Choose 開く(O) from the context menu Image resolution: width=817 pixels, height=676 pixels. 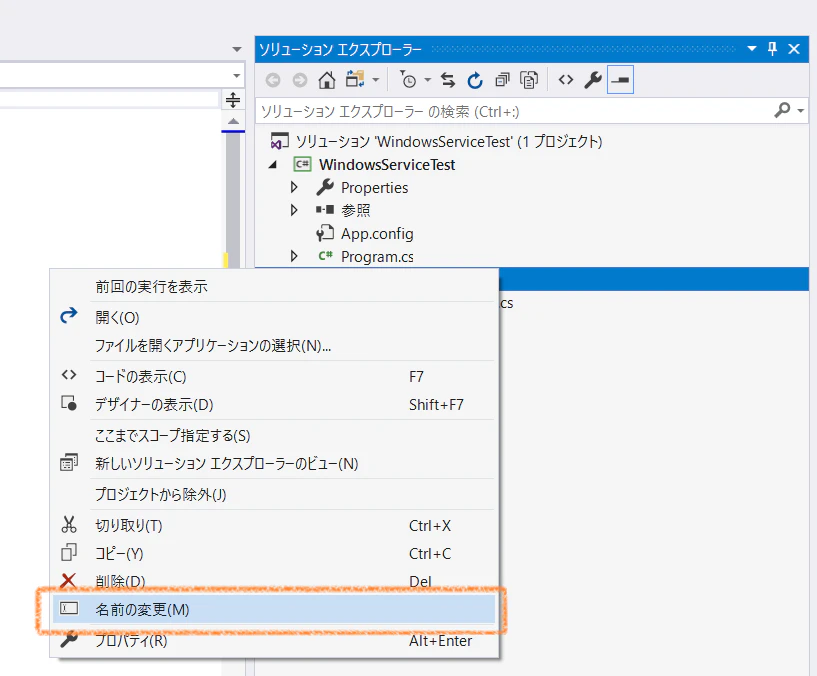coord(274,317)
